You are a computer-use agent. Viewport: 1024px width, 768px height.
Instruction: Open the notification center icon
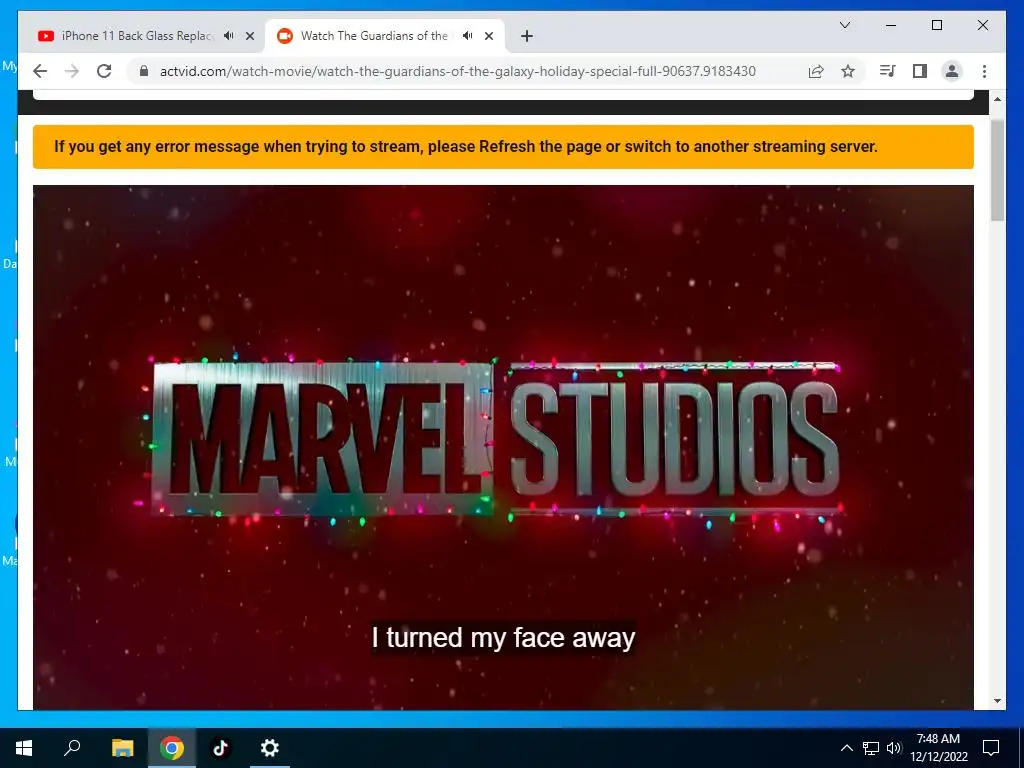(991, 748)
